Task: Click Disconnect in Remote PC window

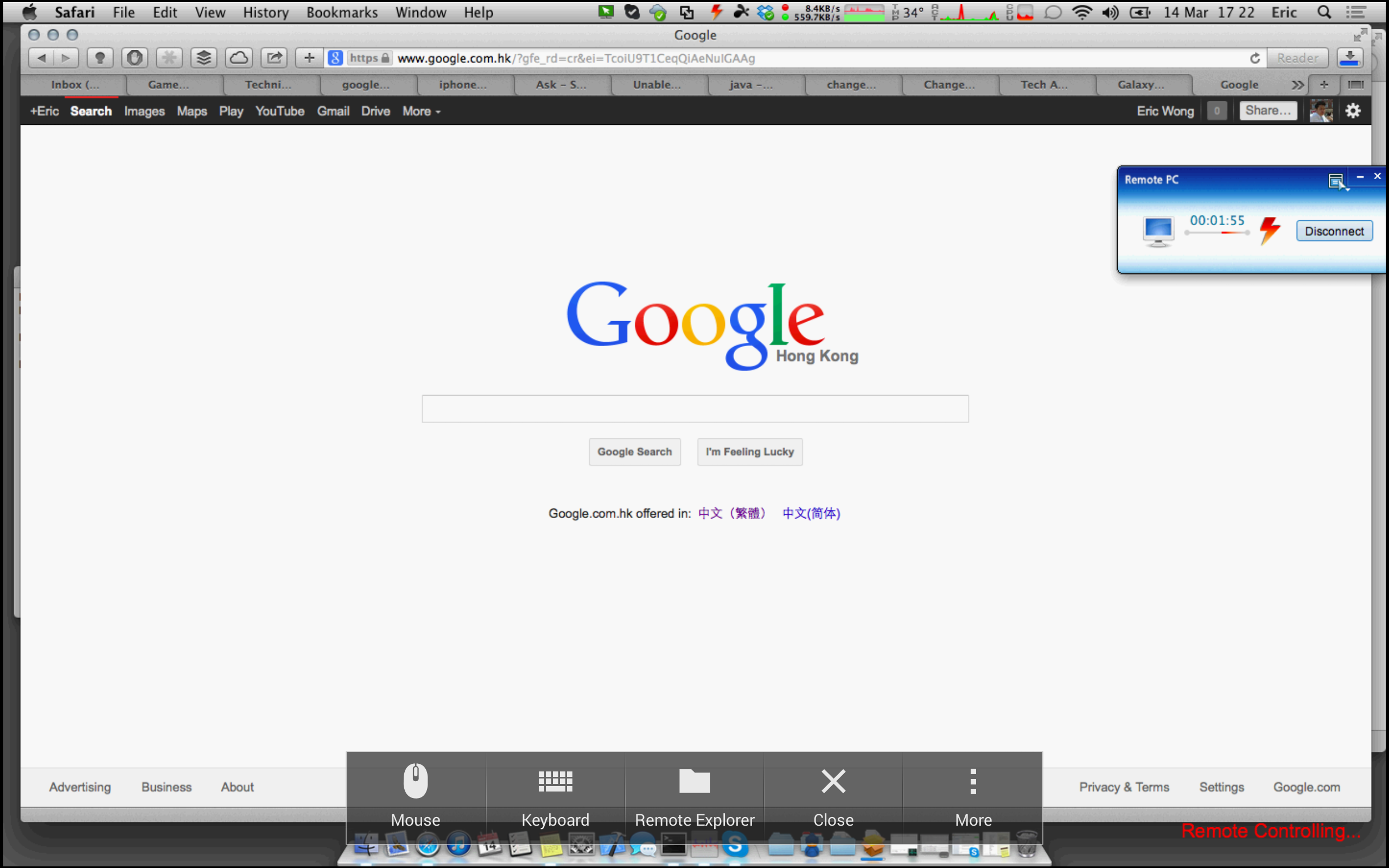Action: click(1334, 231)
